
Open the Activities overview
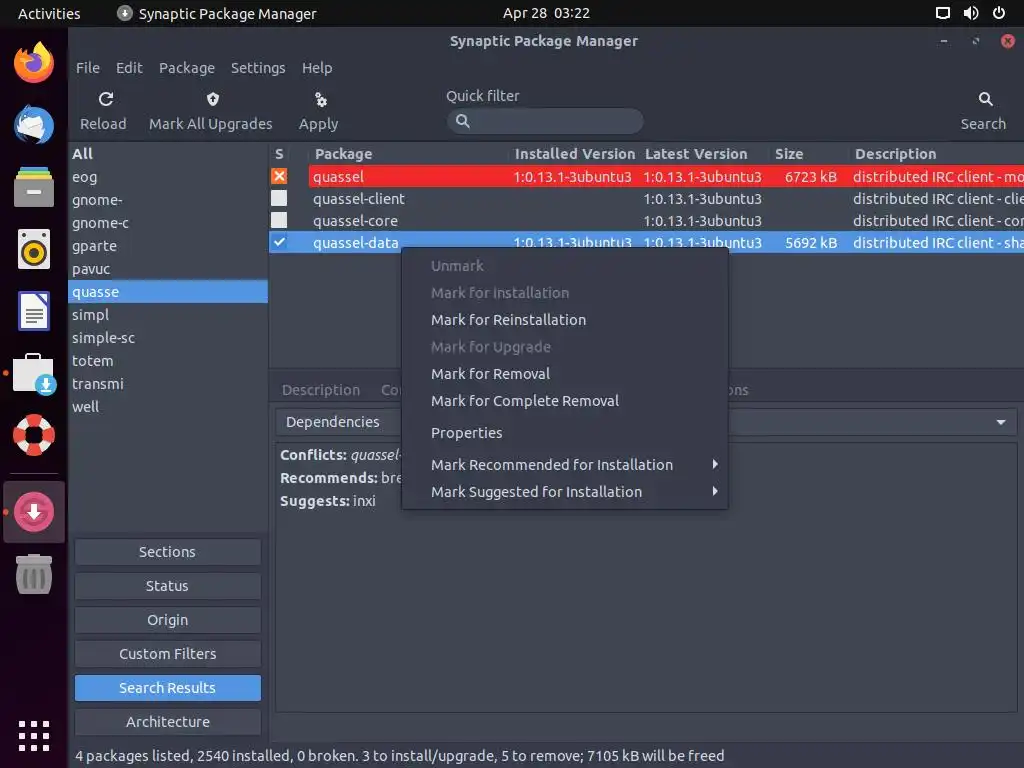point(49,13)
